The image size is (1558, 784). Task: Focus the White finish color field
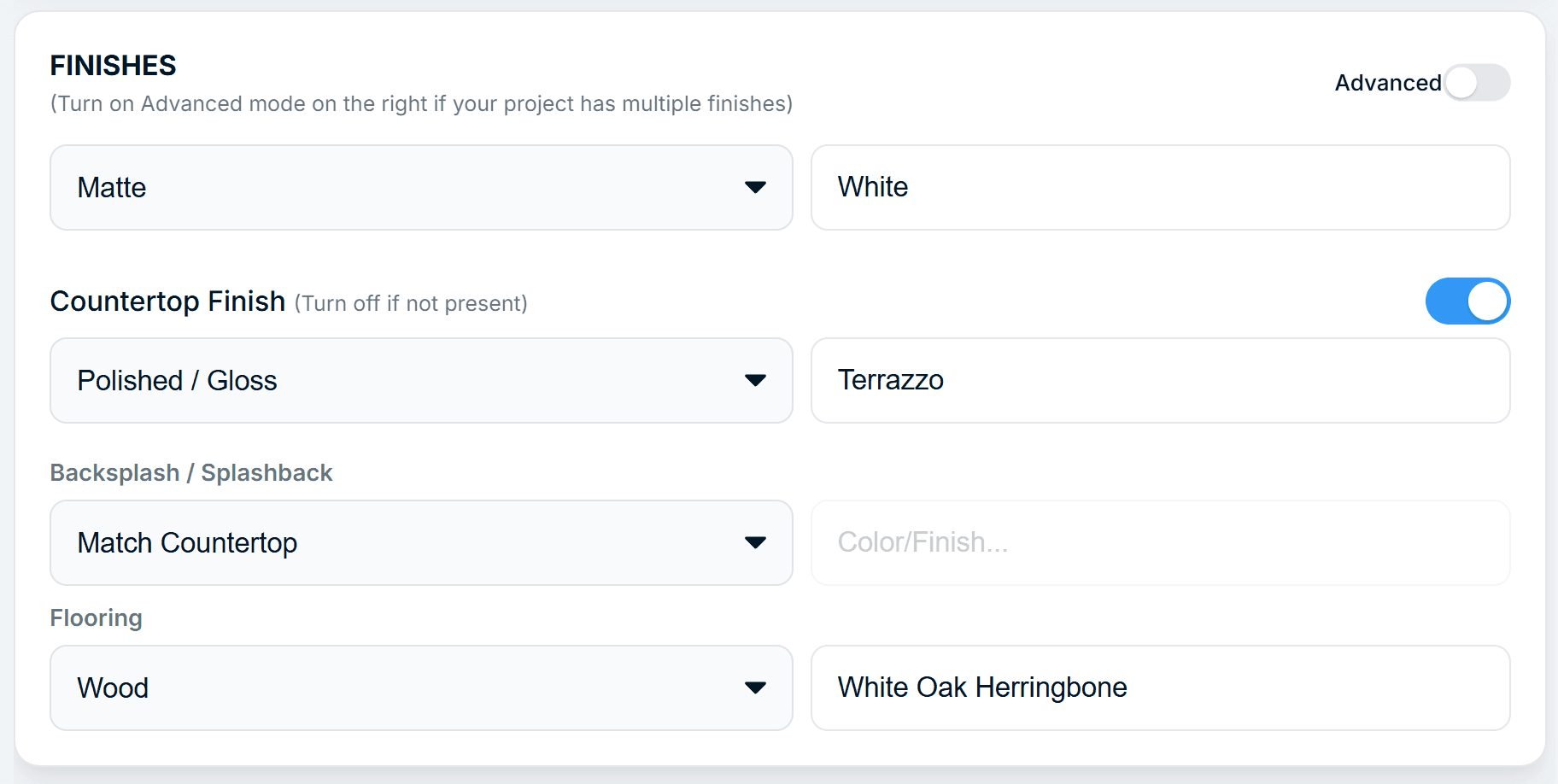point(1160,188)
